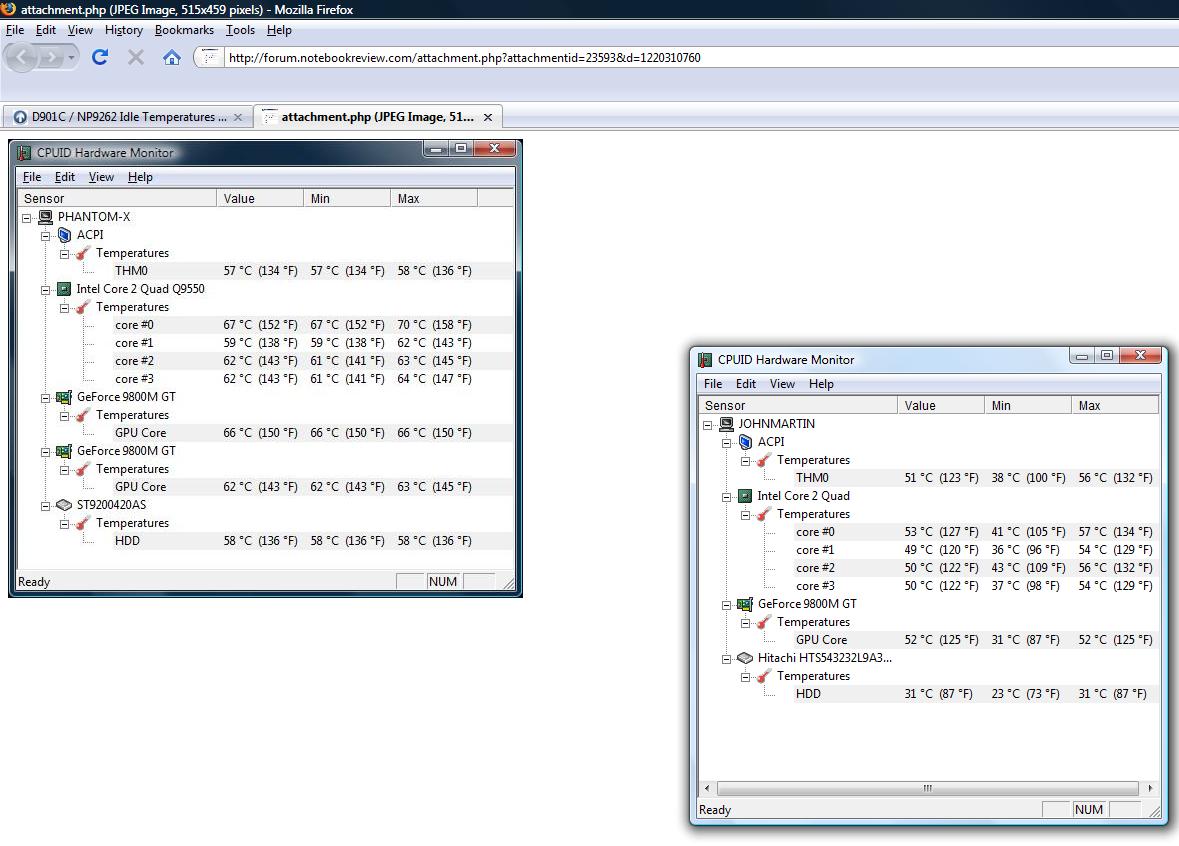This screenshot has height=846, width=1179.
Task: Click the ST9200420AS hard drive icon
Action: [65, 505]
